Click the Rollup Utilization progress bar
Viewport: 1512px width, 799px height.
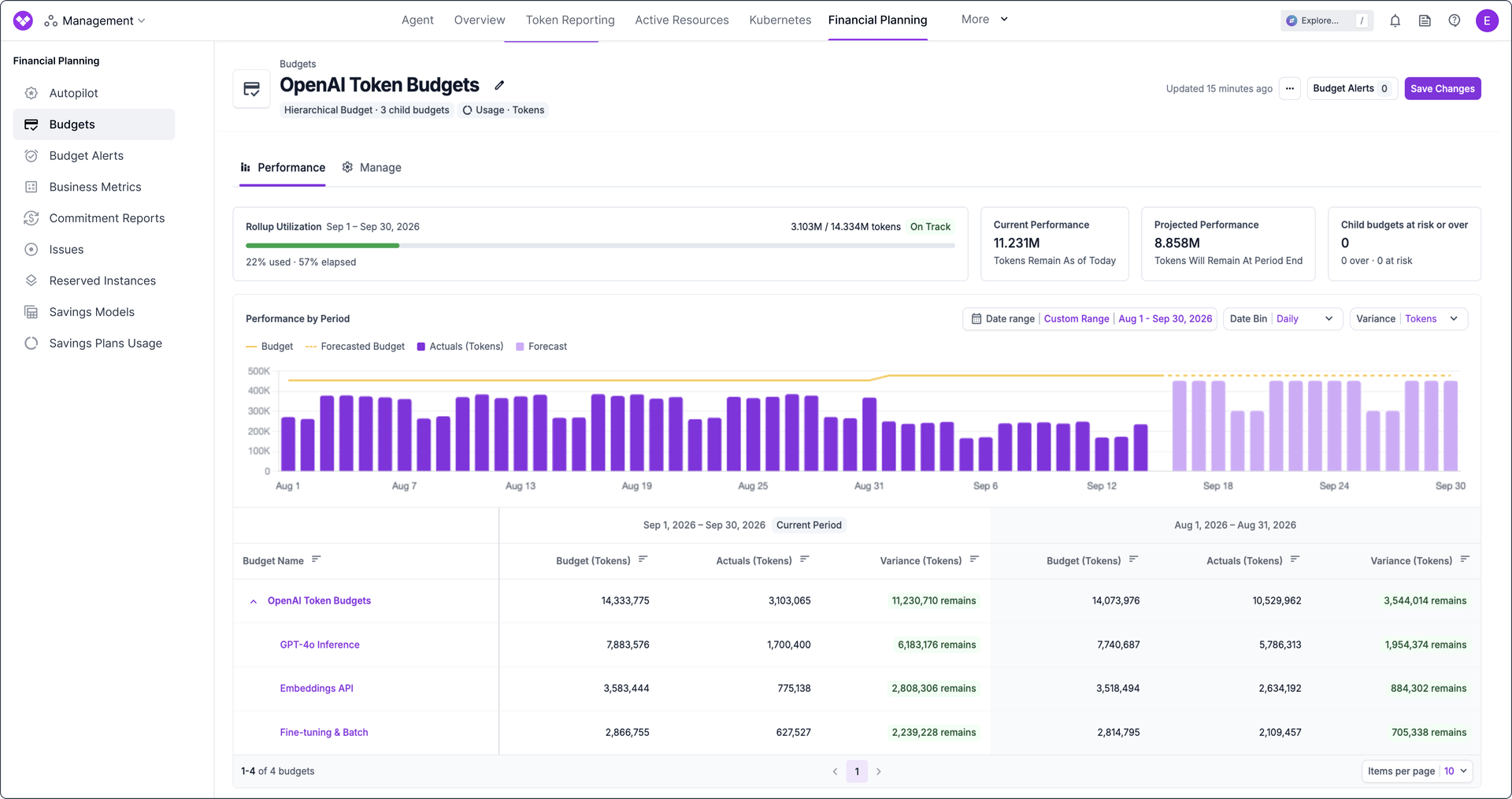(600, 246)
